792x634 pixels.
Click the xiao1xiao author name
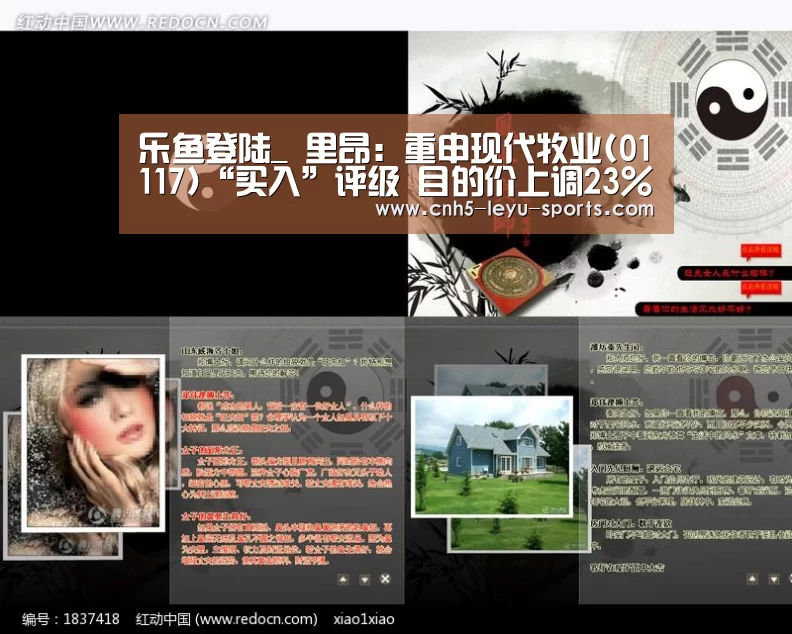pos(364,619)
